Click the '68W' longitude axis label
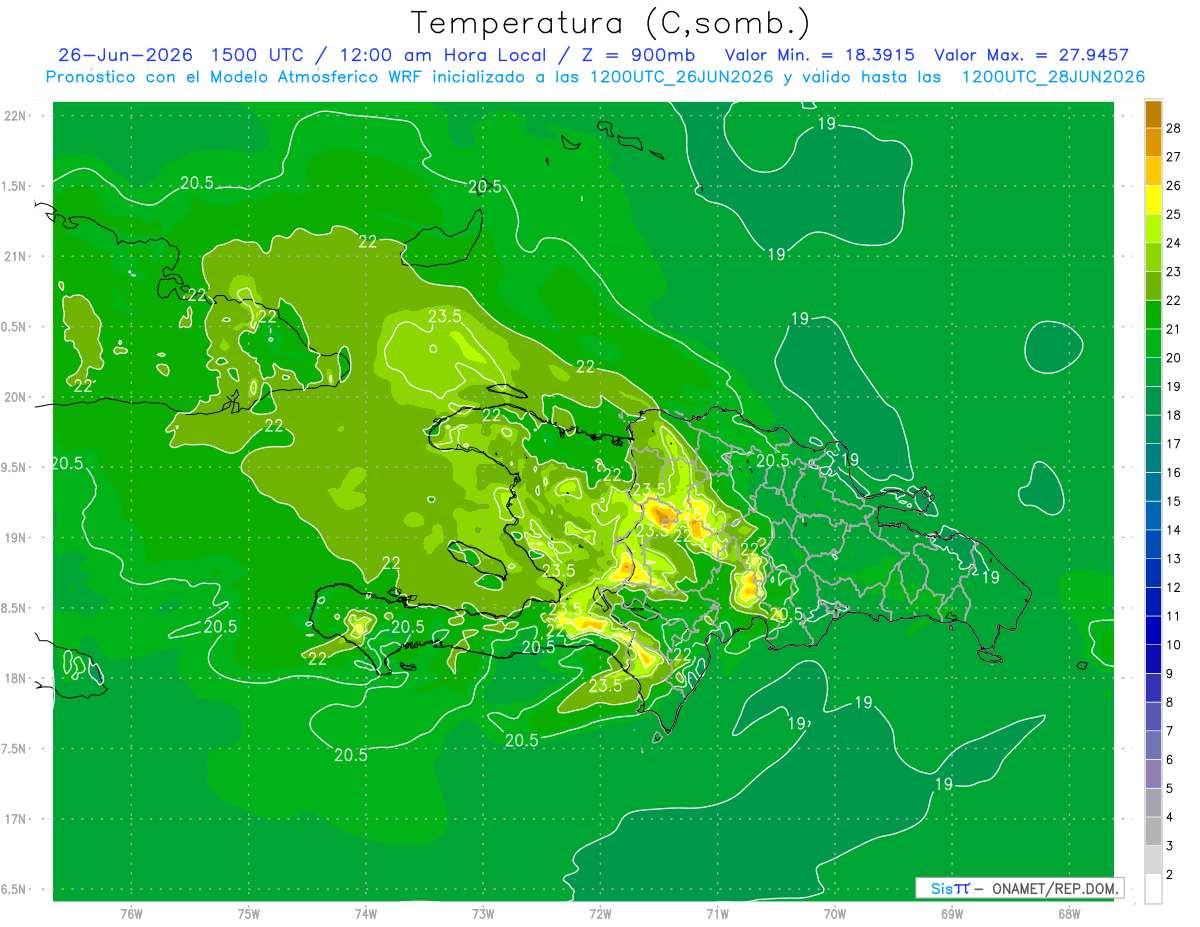Screen dimensions: 1200x927 [x=1069, y=914]
